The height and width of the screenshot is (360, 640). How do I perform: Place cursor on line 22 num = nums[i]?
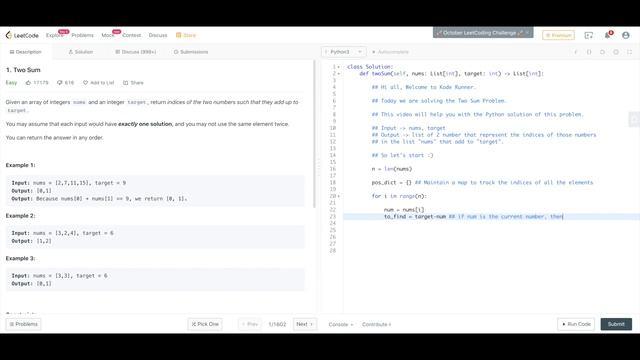click(x=404, y=210)
